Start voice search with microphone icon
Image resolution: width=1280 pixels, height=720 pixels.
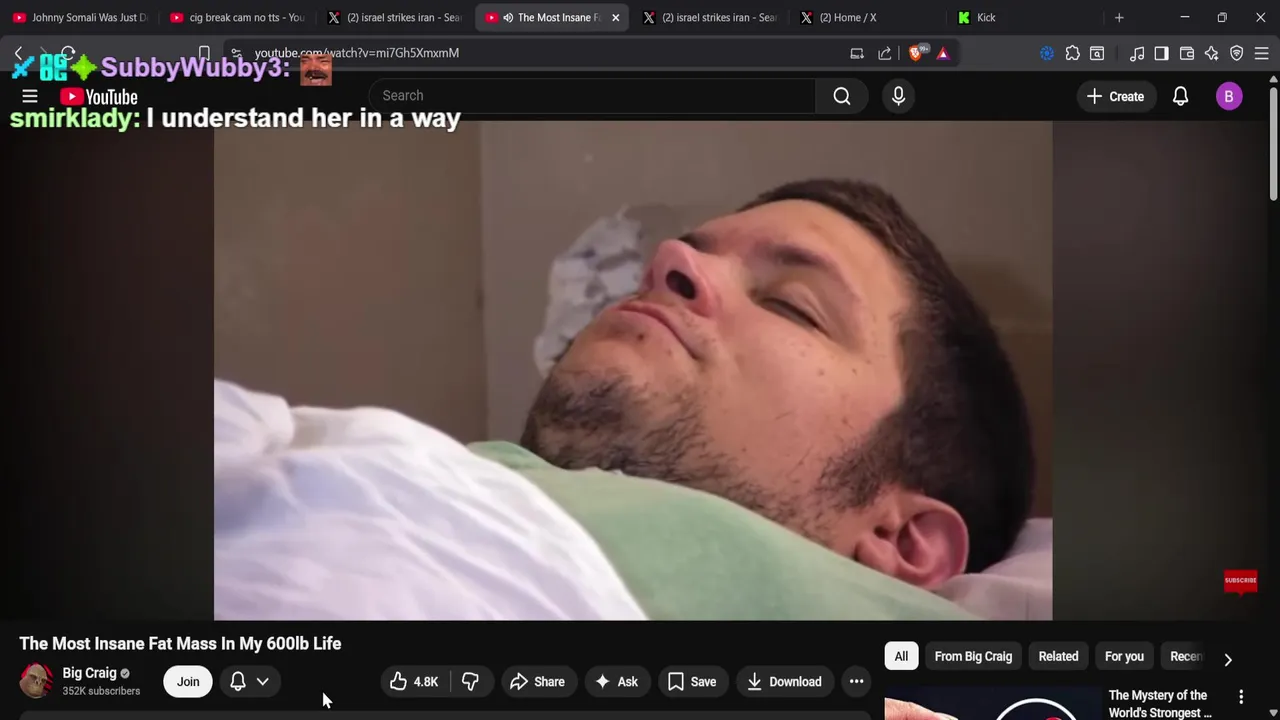click(x=898, y=96)
